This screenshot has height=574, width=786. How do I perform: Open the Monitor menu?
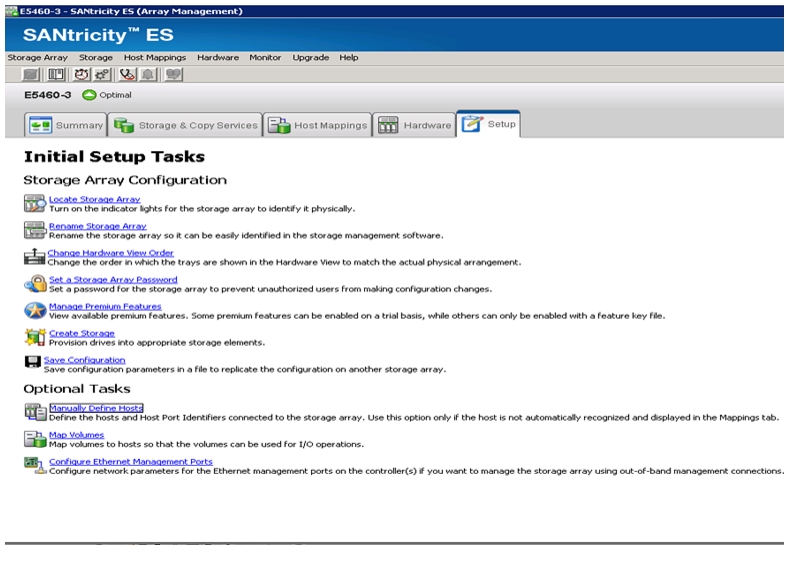coord(265,58)
